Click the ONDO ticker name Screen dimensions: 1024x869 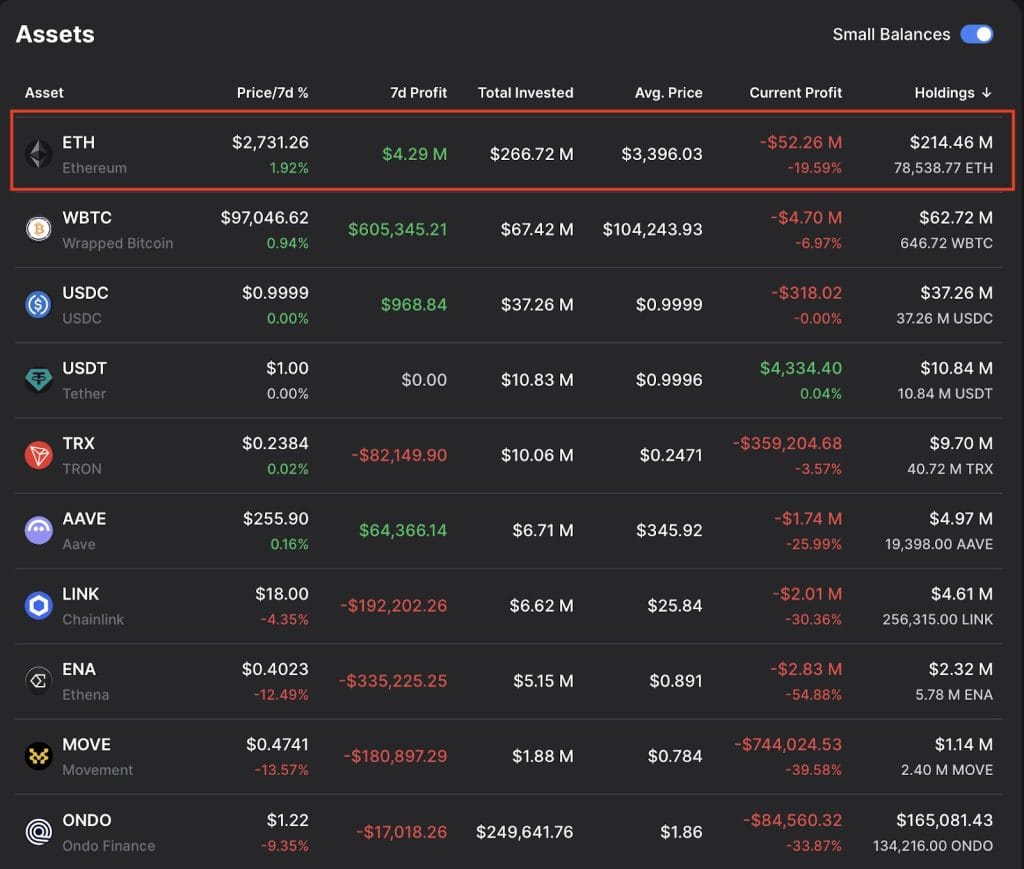[x=87, y=820]
